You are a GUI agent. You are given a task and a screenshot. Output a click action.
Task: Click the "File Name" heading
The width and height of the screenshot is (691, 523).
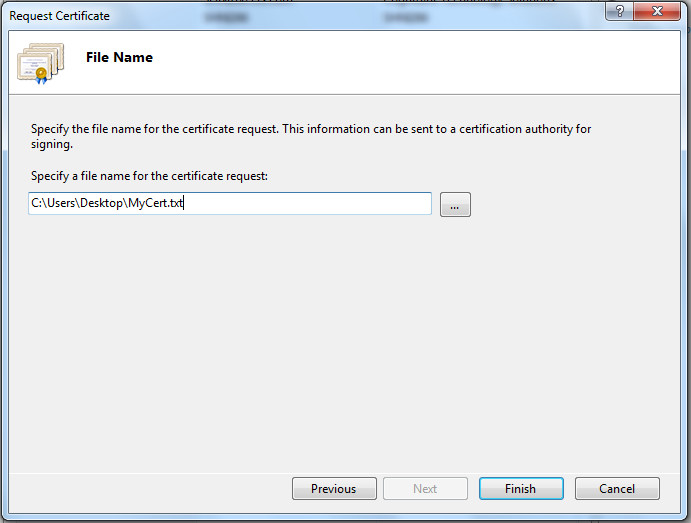pyautogui.click(x=119, y=58)
